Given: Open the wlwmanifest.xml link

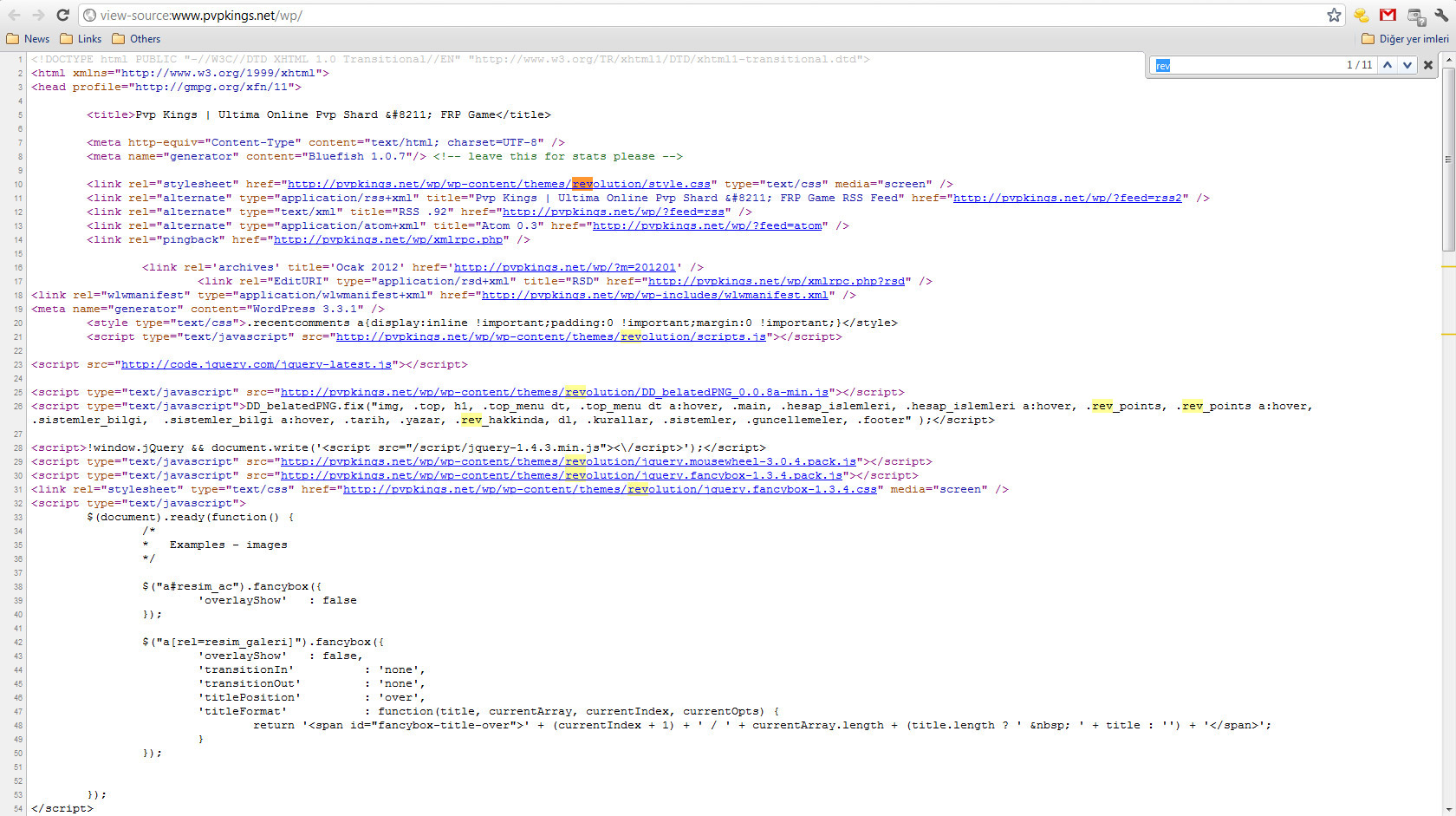Looking at the screenshot, I should click(x=655, y=295).
